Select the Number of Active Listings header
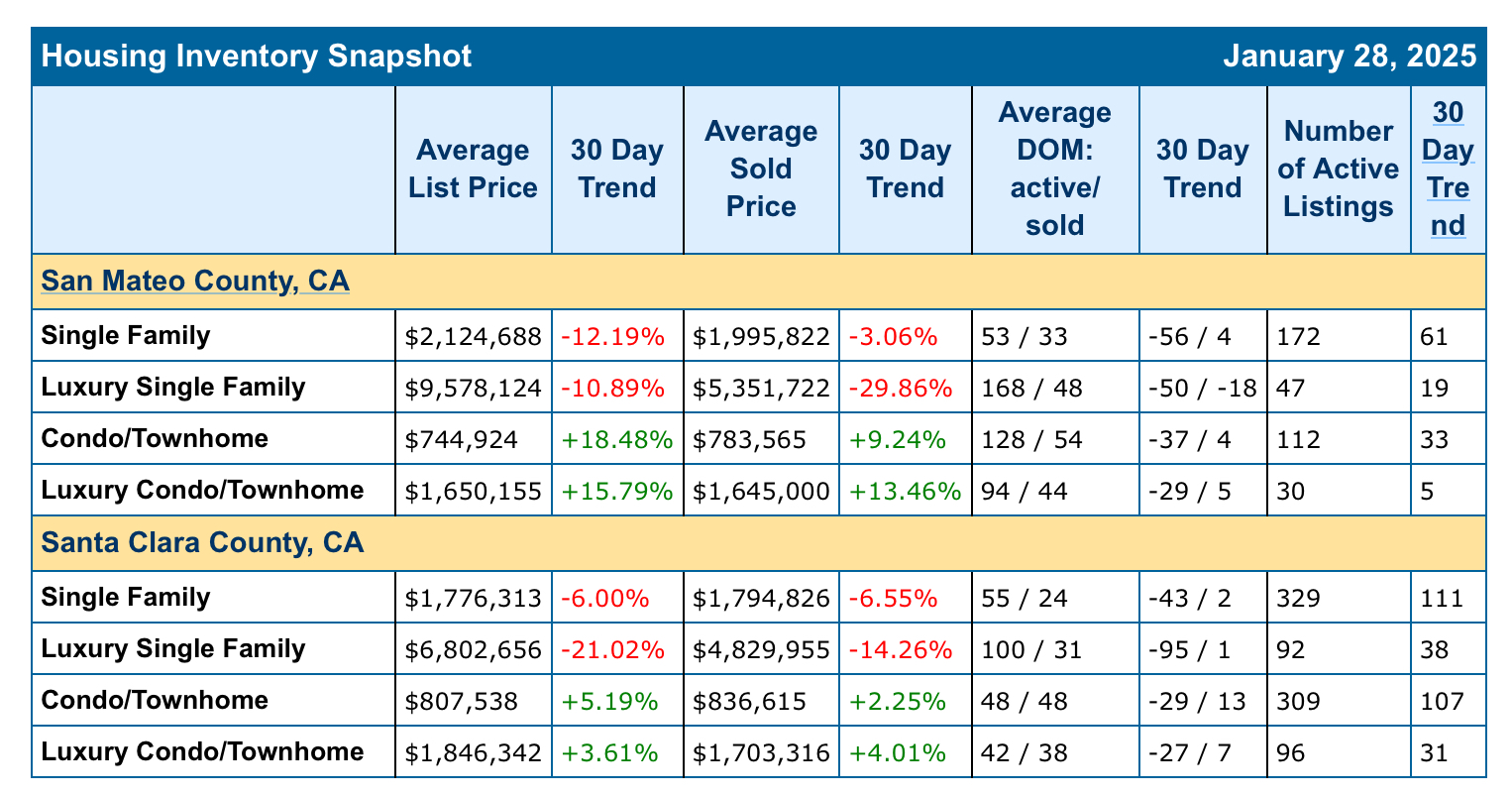 point(1338,169)
